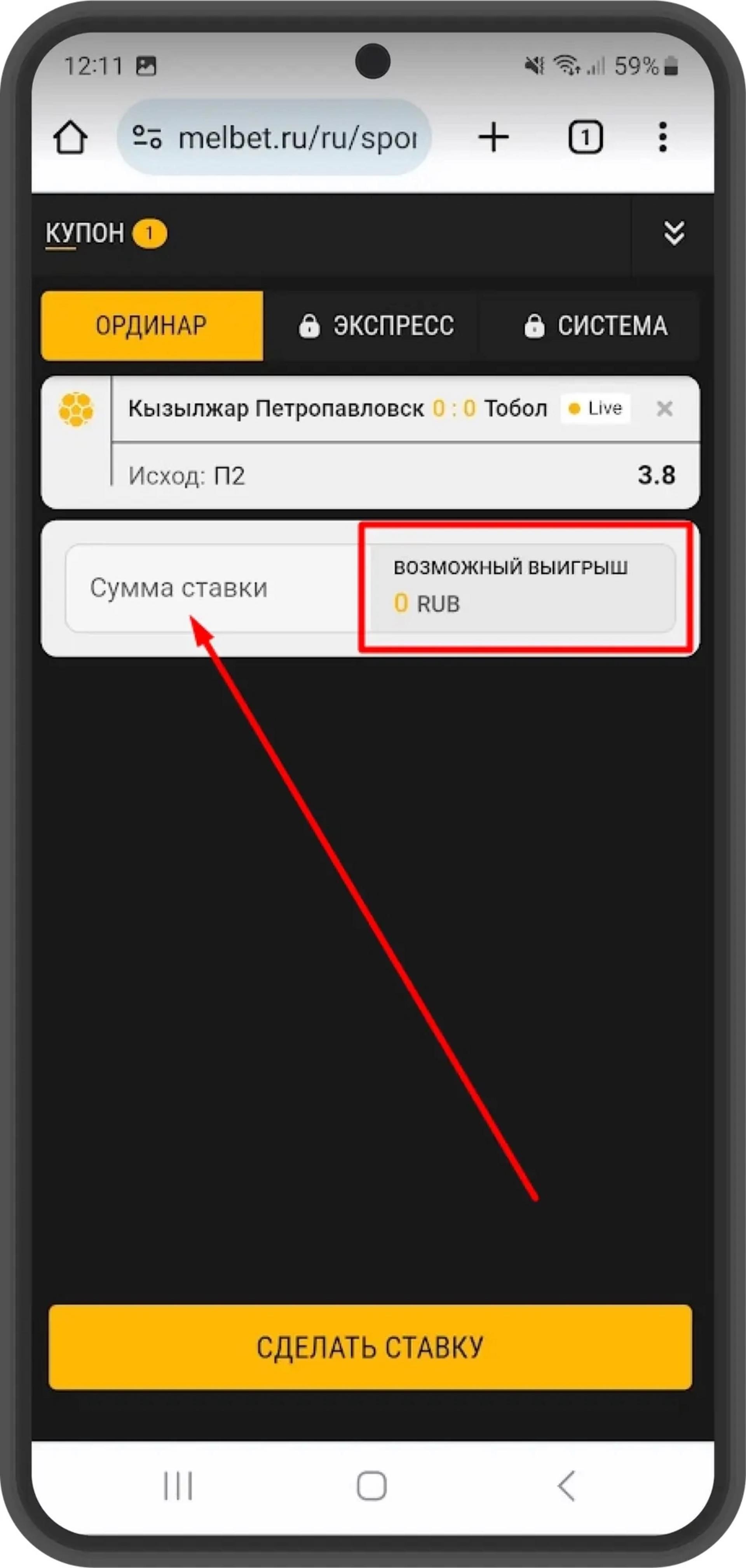Open the browser three-dot menu
Image resolution: width=746 pixels, height=1568 pixels.
pyautogui.click(x=662, y=137)
